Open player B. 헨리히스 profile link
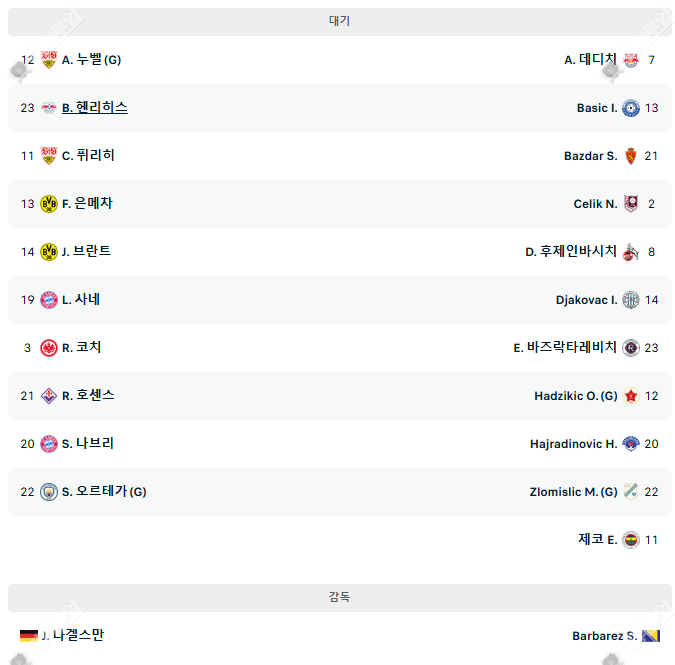Image resolution: width=675 pixels, height=665 pixels. (95, 108)
